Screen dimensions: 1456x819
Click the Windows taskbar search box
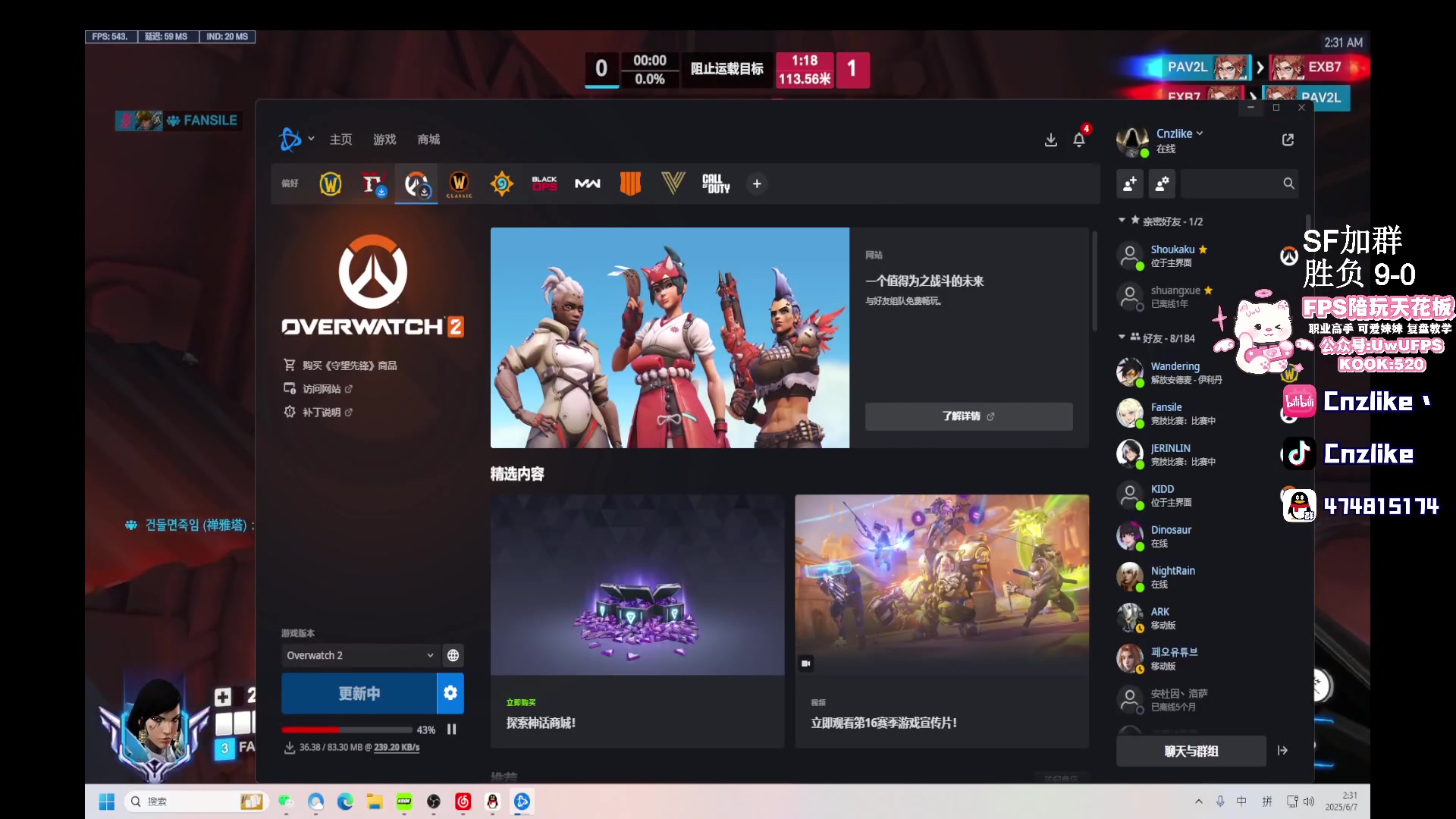pyautogui.click(x=196, y=802)
